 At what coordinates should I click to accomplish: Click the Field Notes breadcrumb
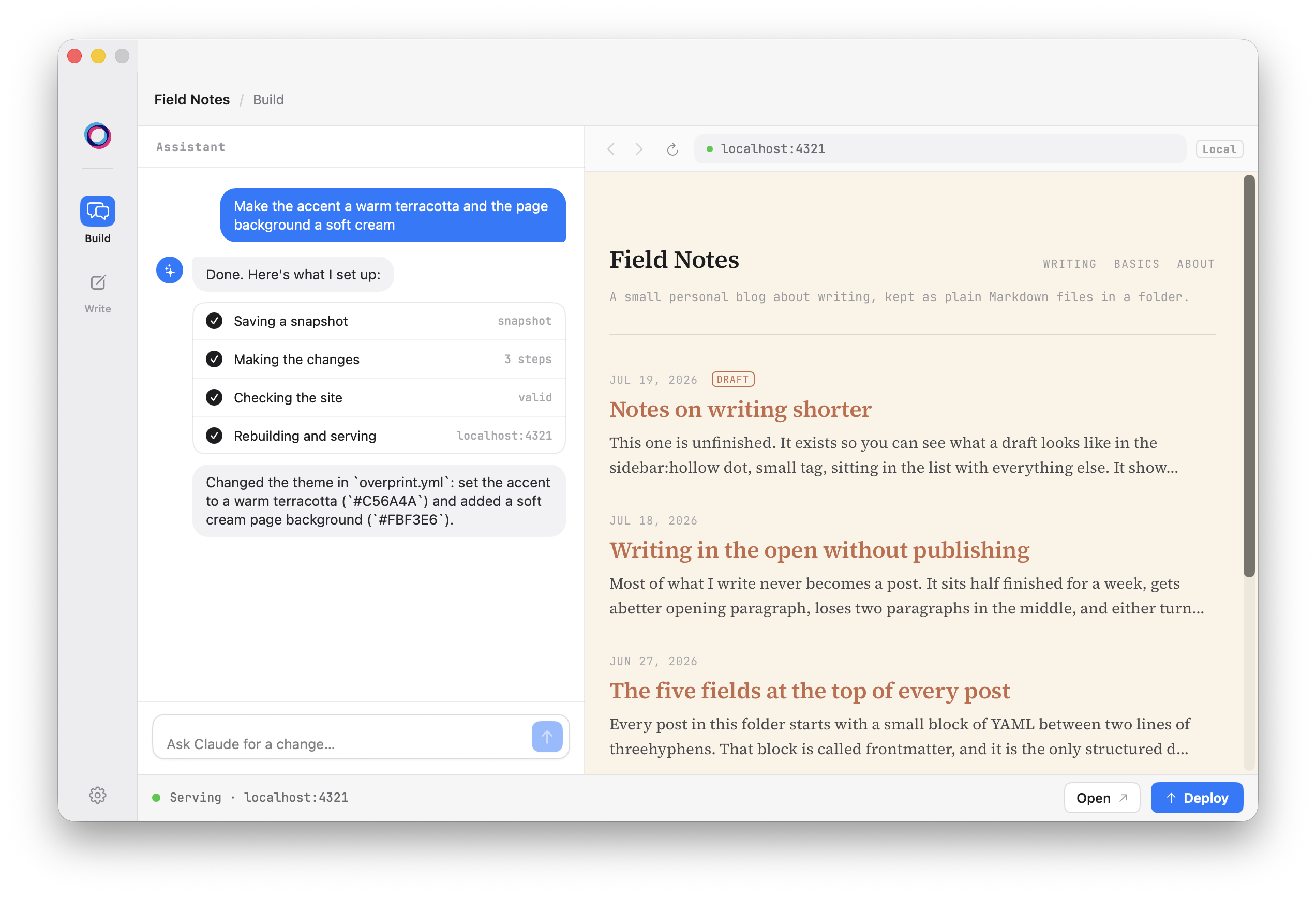point(192,100)
